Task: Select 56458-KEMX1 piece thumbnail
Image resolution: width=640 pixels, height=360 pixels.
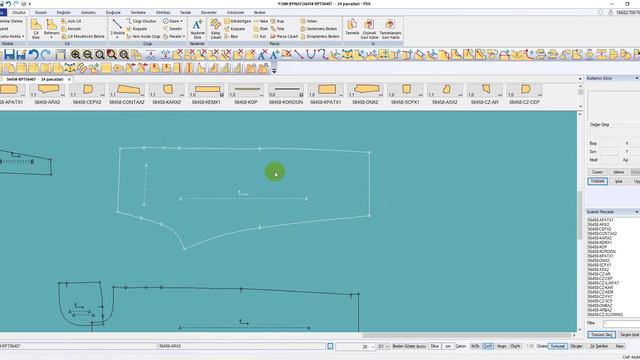Action: 206,94
